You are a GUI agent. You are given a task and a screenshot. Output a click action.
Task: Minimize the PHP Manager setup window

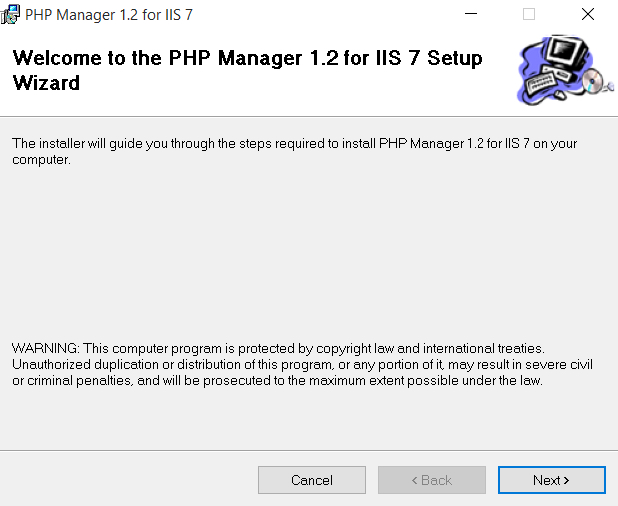[x=471, y=14]
